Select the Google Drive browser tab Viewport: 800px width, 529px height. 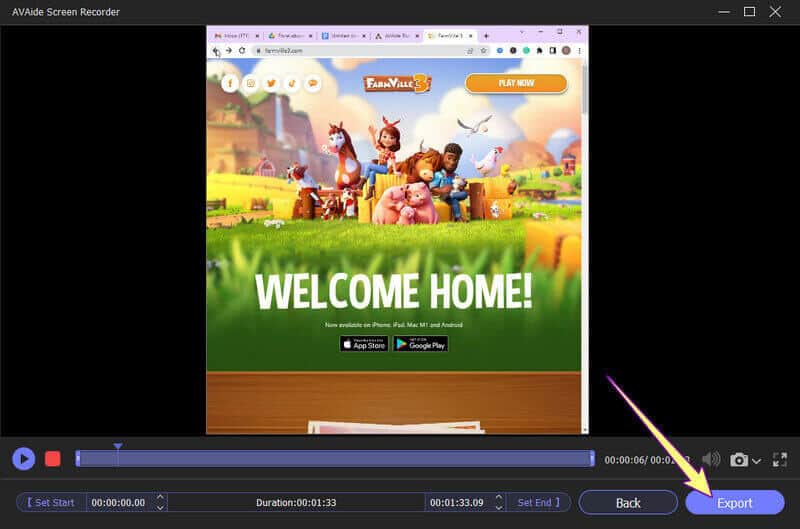point(290,36)
